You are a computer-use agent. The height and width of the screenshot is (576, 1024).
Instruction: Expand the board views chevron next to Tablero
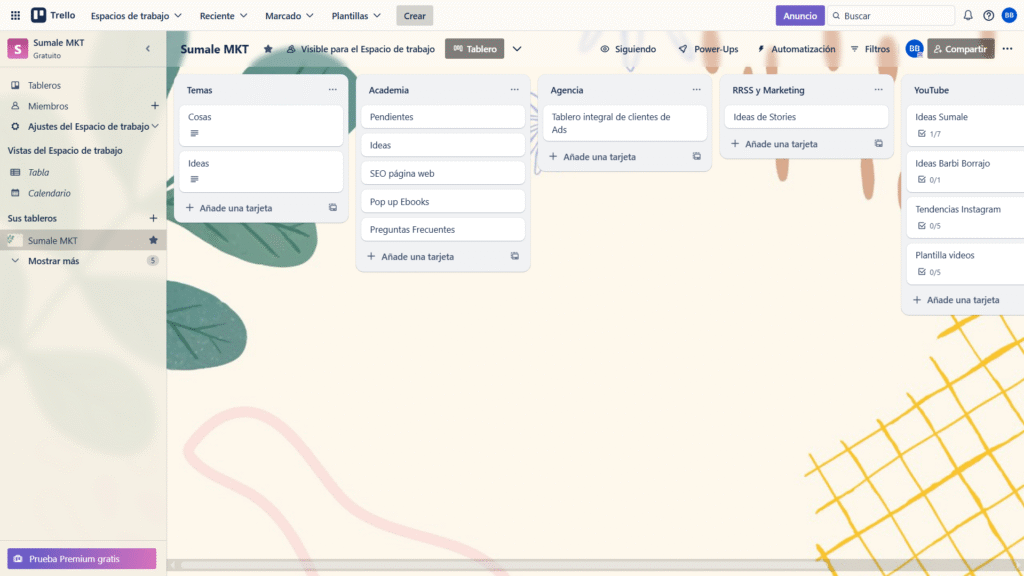pos(517,49)
